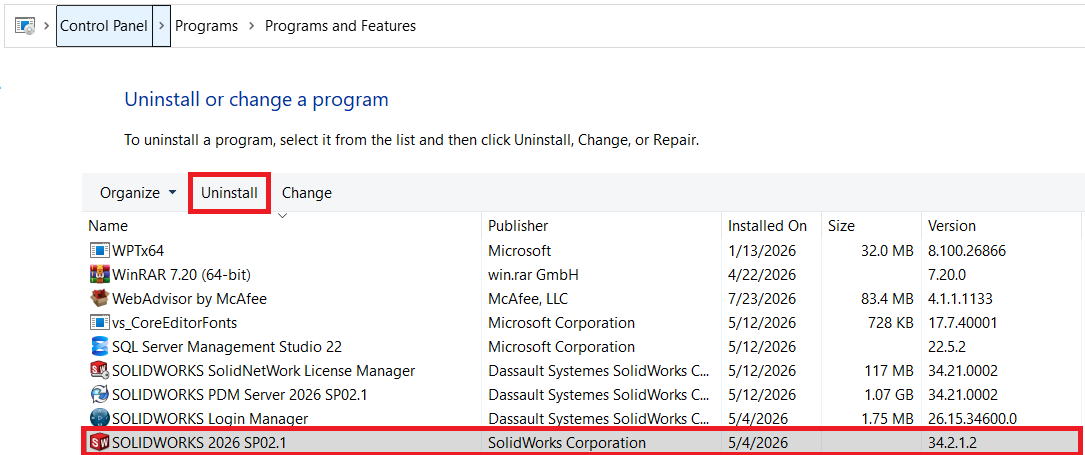This screenshot has height=455, width=1085.
Task: Click install date 1/13/2026
Action: (x=762, y=250)
